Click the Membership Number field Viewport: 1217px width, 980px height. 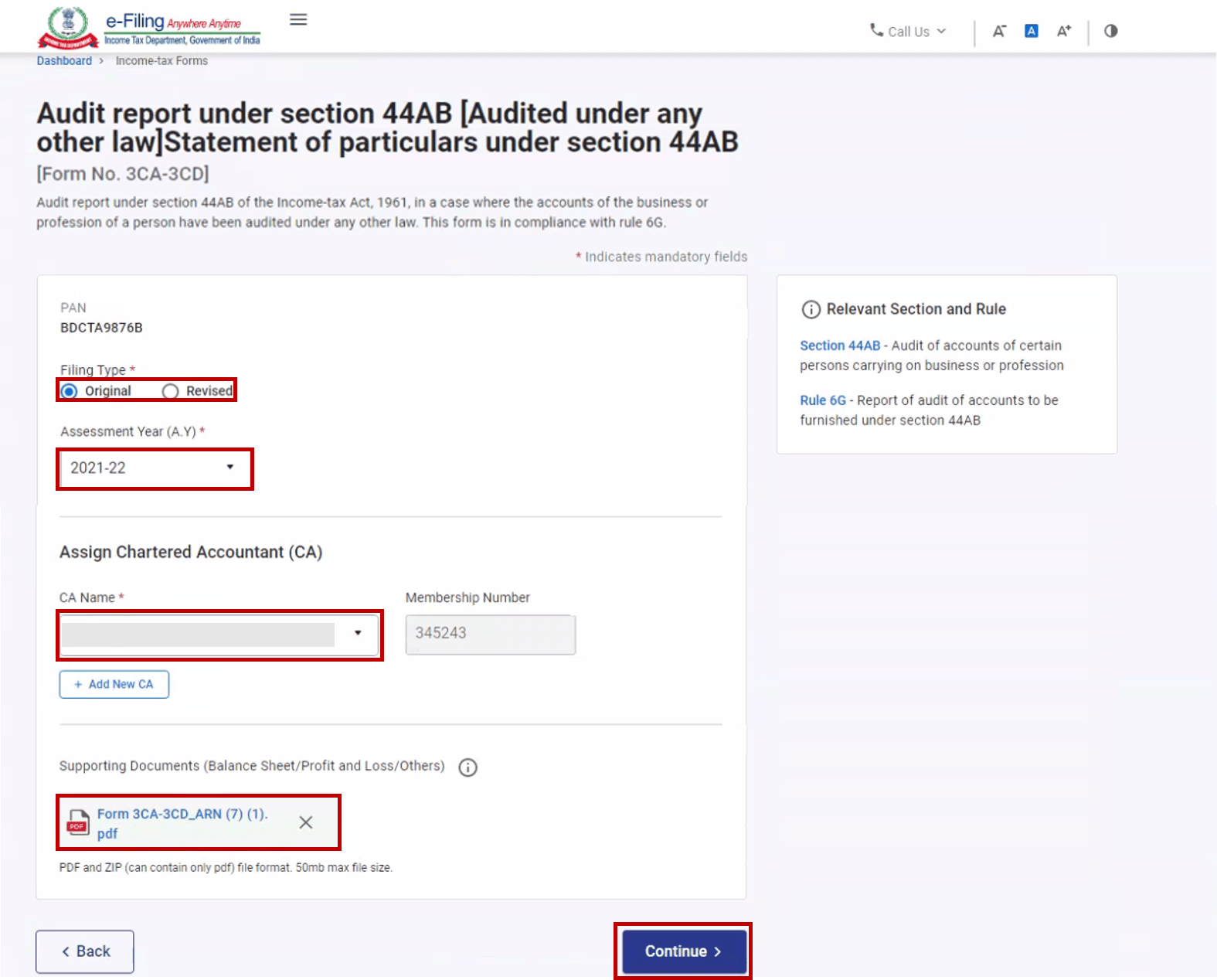[490, 634]
